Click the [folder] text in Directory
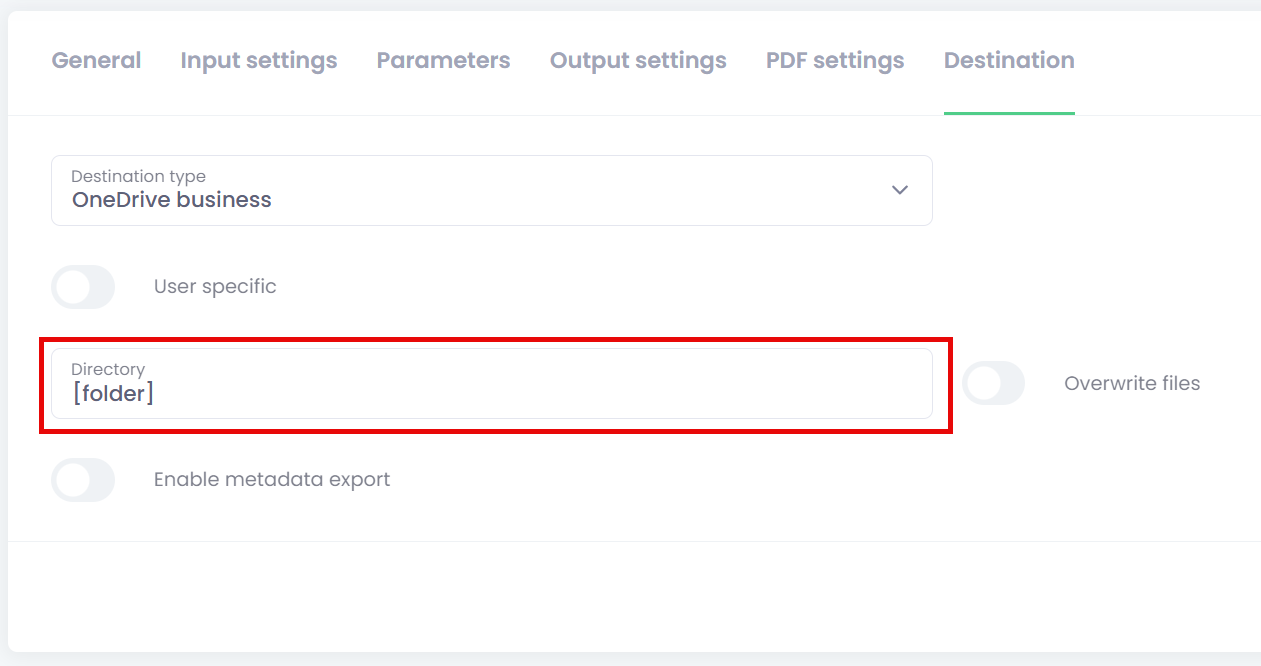 pyautogui.click(x=113, y=393)
